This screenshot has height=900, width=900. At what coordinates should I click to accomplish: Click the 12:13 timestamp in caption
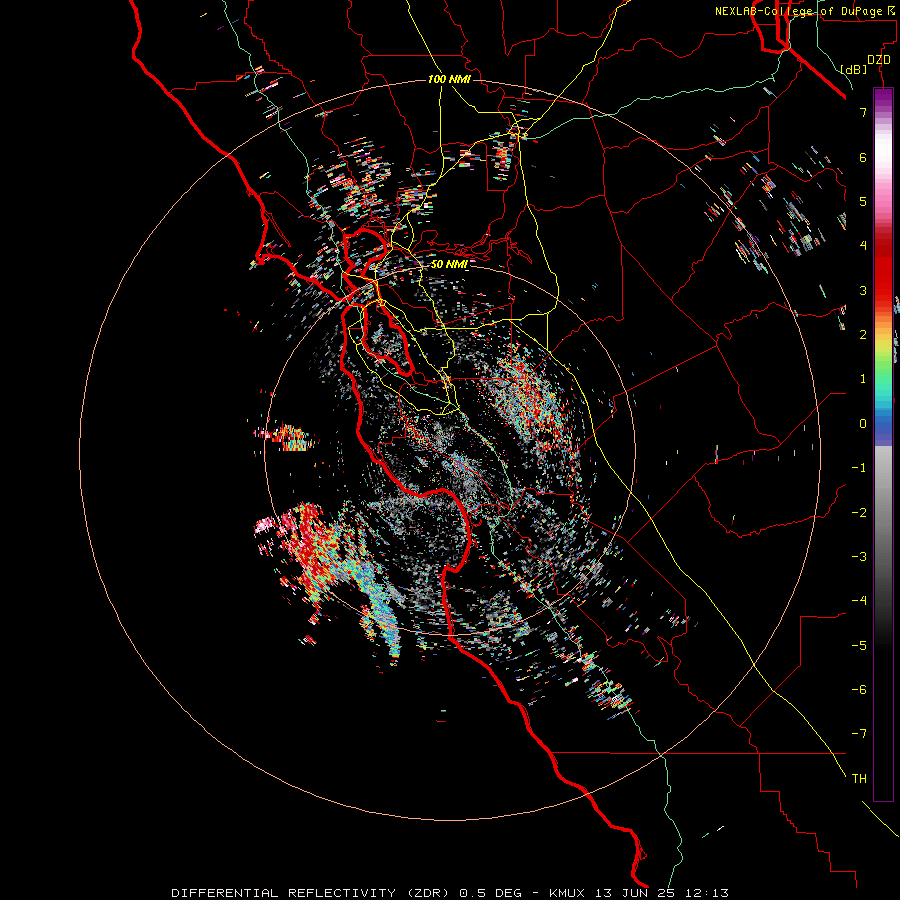click(707, 893)
